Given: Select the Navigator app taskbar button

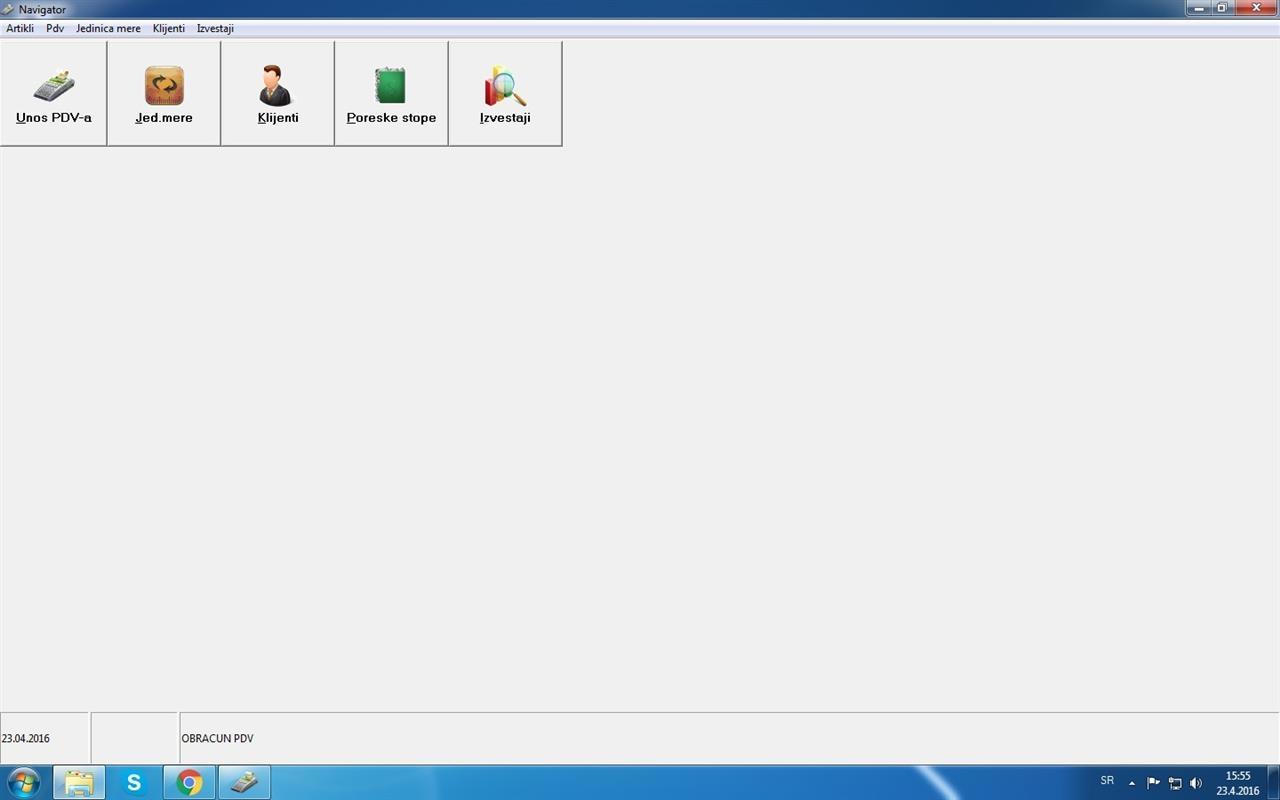Looking at the screenshot, I should pyautogui.click(x=244, y=783).
